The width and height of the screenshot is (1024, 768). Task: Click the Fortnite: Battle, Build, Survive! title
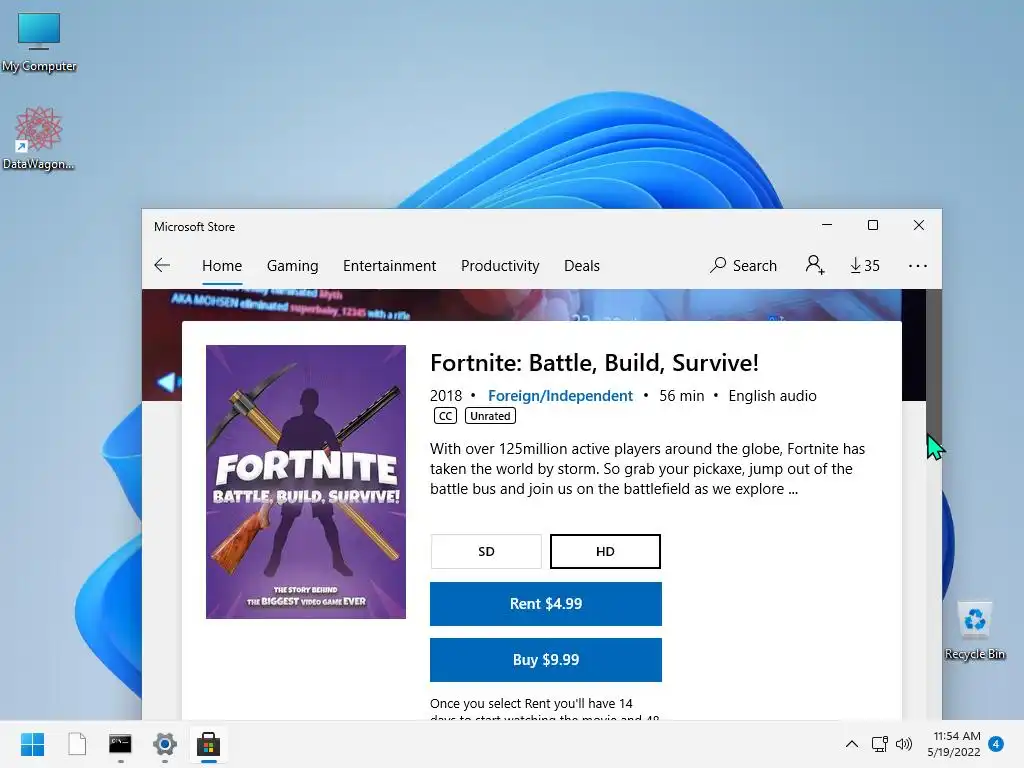point(594,362)
